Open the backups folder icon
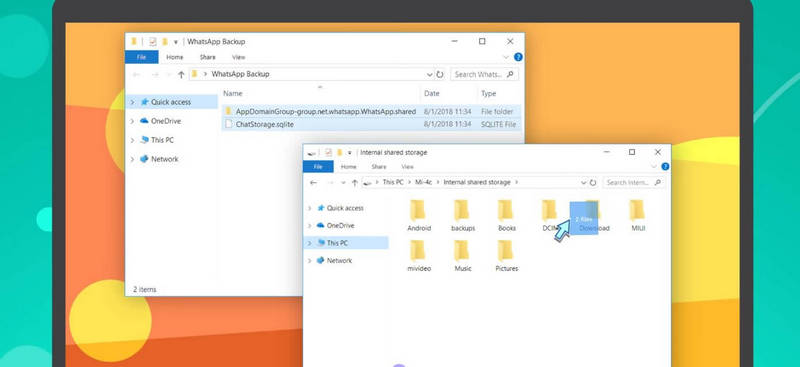 462,210
